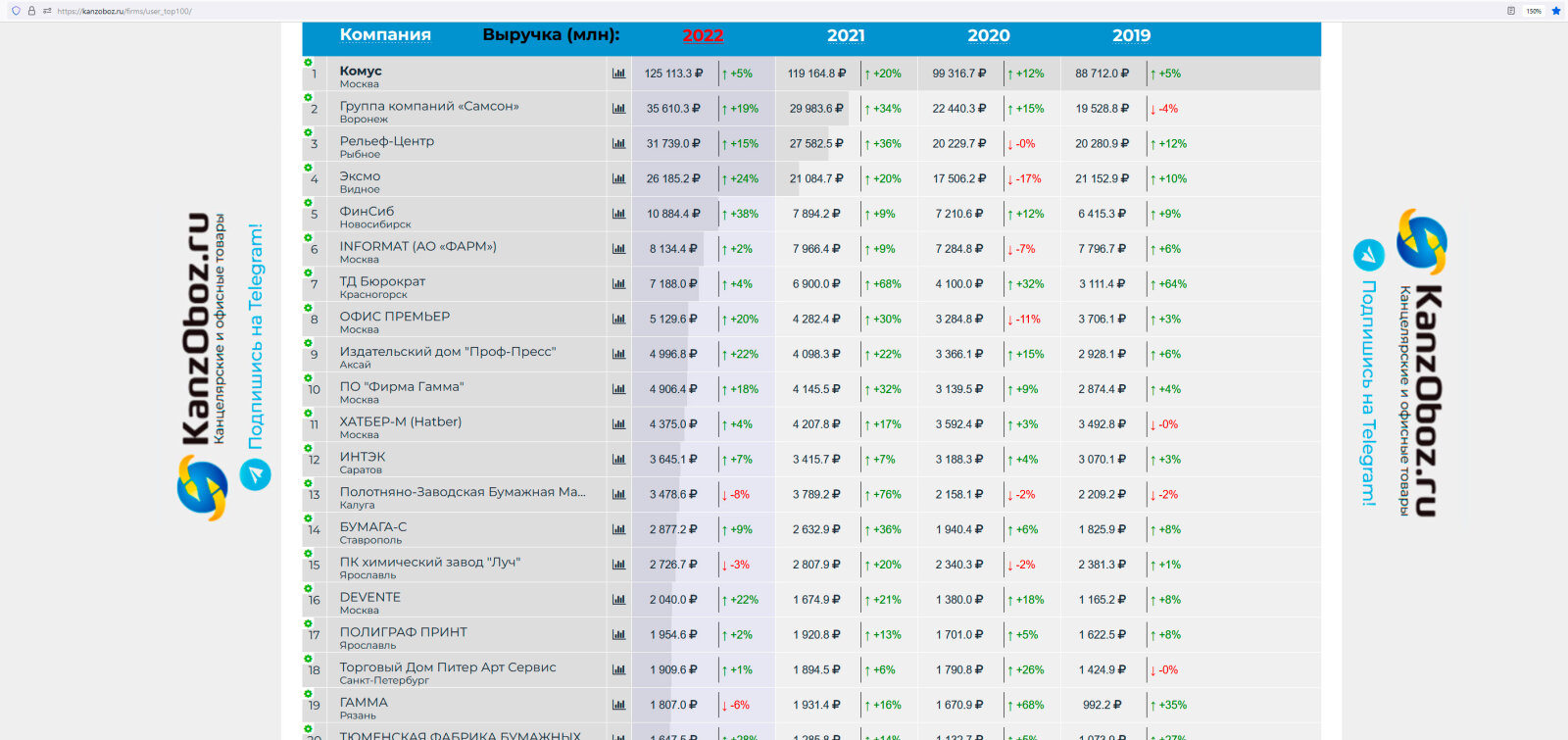Viewport: 1568px width, 740px height.
Task: Open chart icon for ТД Бюрократ row
Action: (618, 284)
